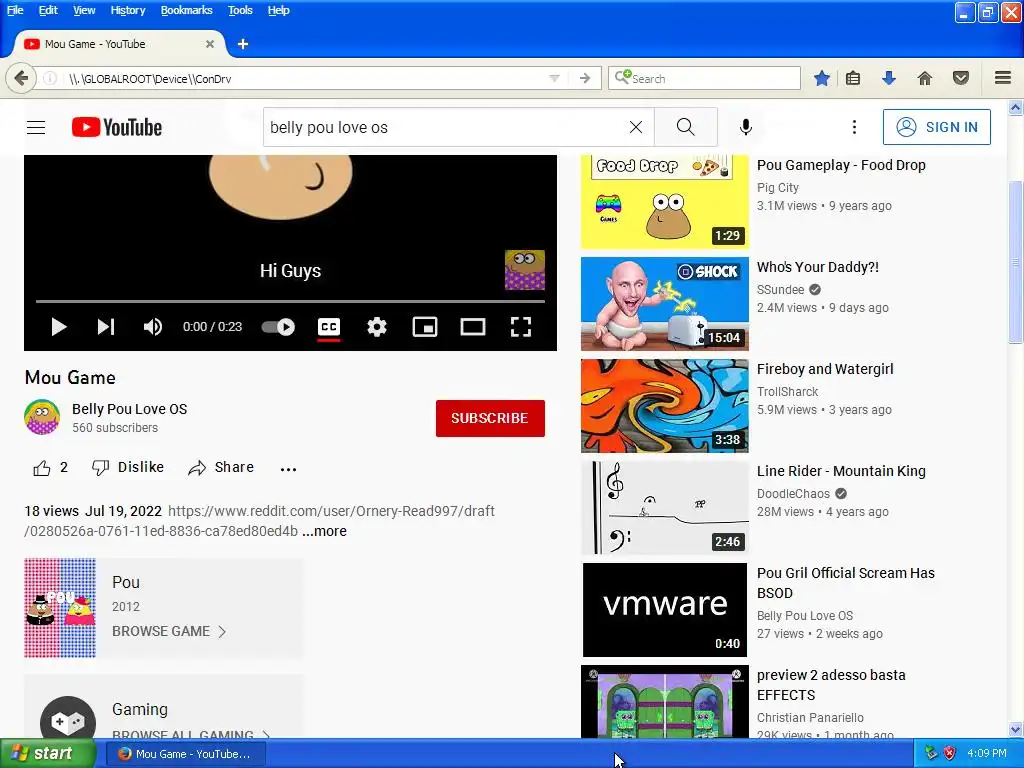Skip to next video in player

pyautogui.click(x=106, y=327)
